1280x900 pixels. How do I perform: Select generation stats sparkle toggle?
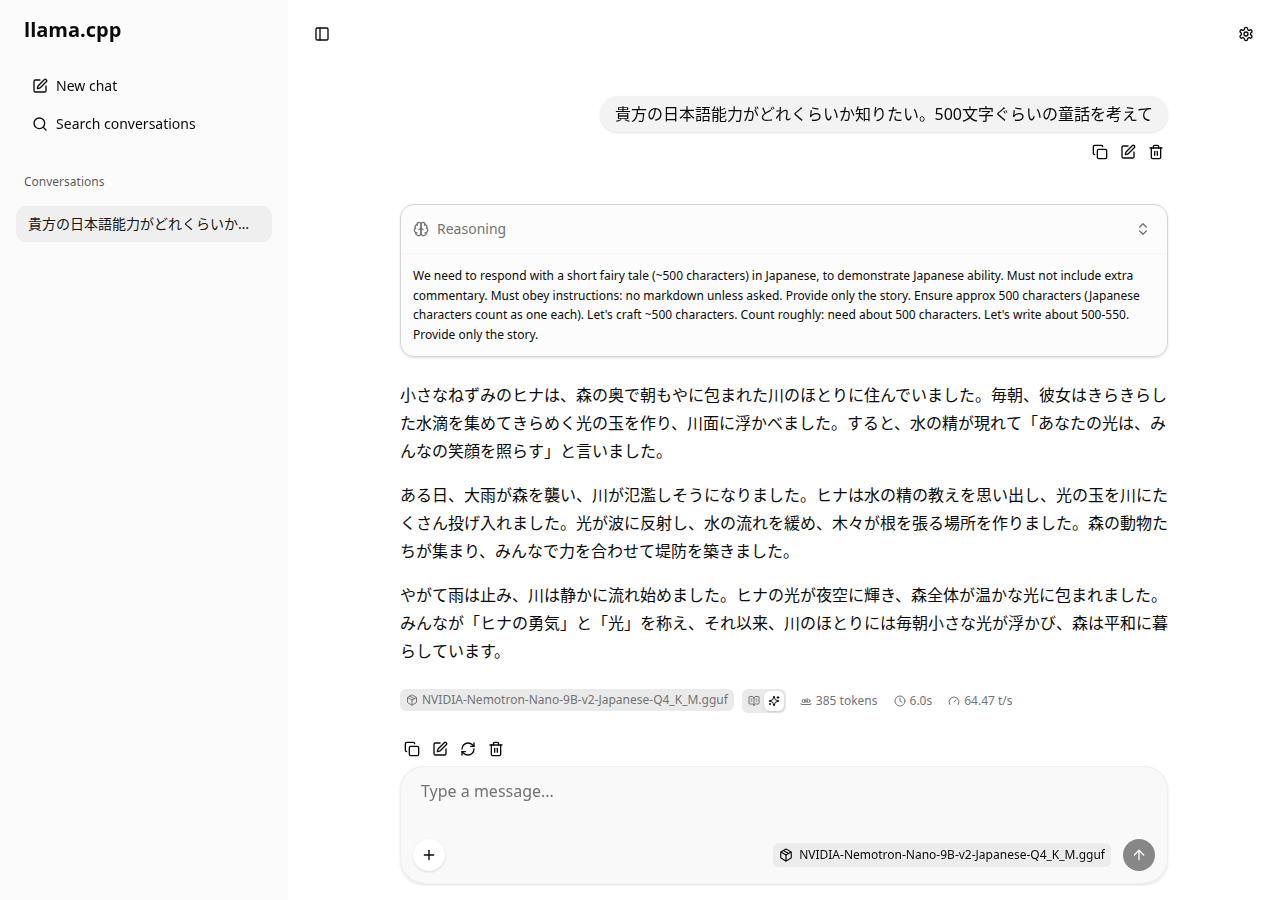774,701
